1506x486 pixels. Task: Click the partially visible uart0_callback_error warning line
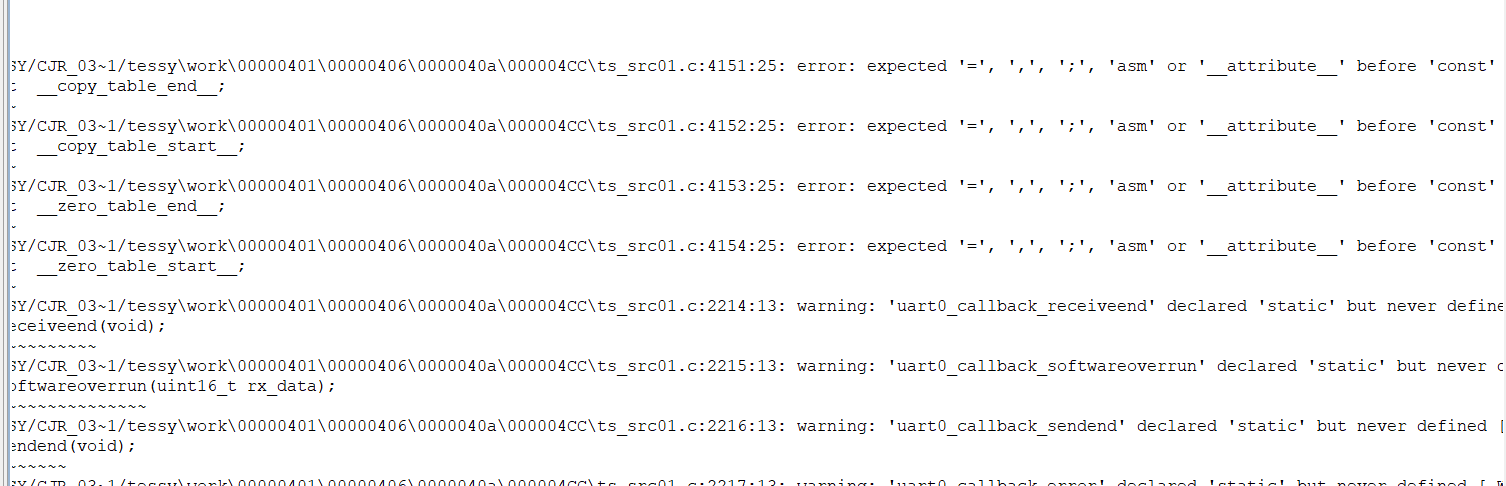(x=757, y=481)
